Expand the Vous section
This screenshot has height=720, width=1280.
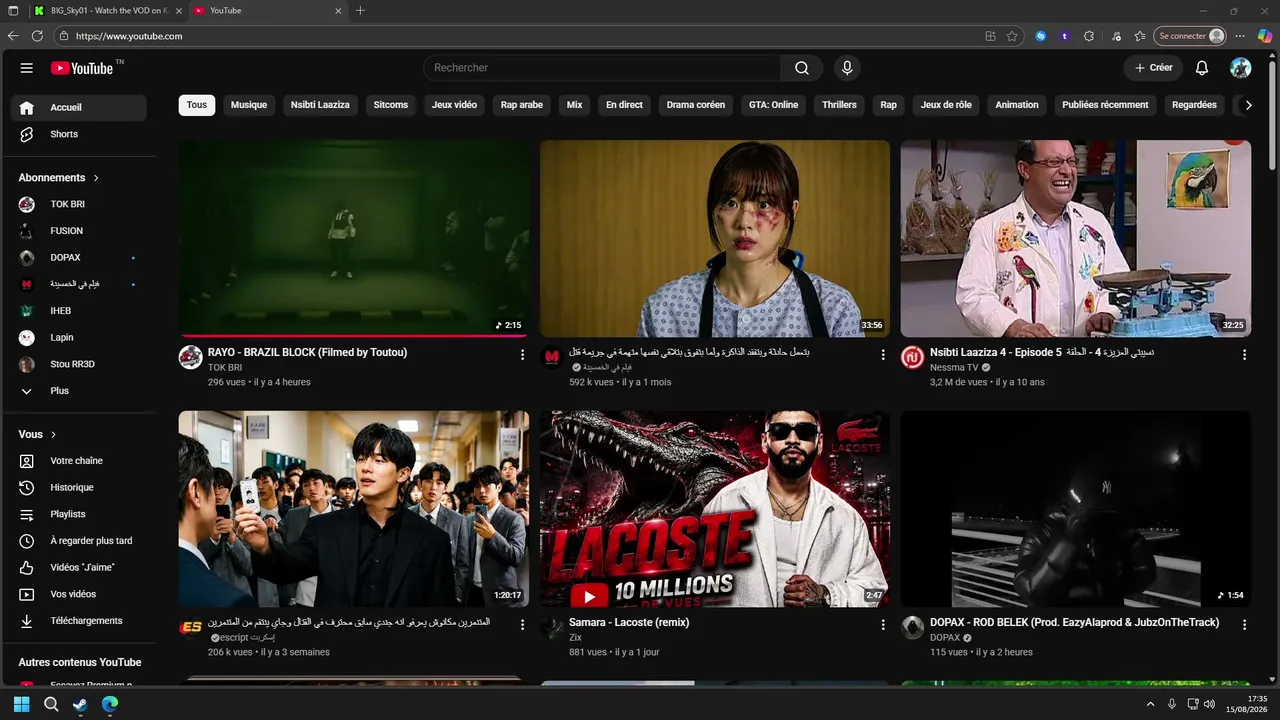[38, 435]
